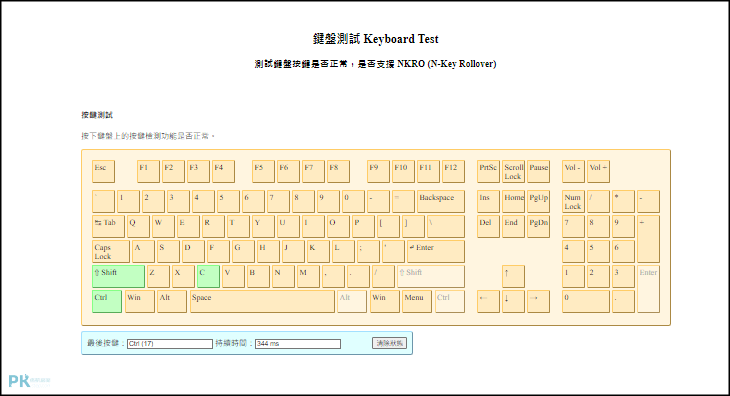Select the End key

[514, 227]
